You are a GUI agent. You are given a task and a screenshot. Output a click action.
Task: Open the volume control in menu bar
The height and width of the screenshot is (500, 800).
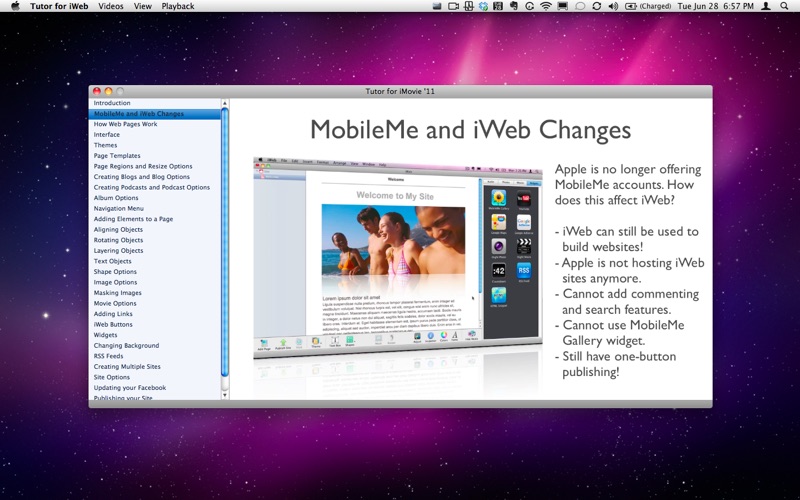point(613,6)
